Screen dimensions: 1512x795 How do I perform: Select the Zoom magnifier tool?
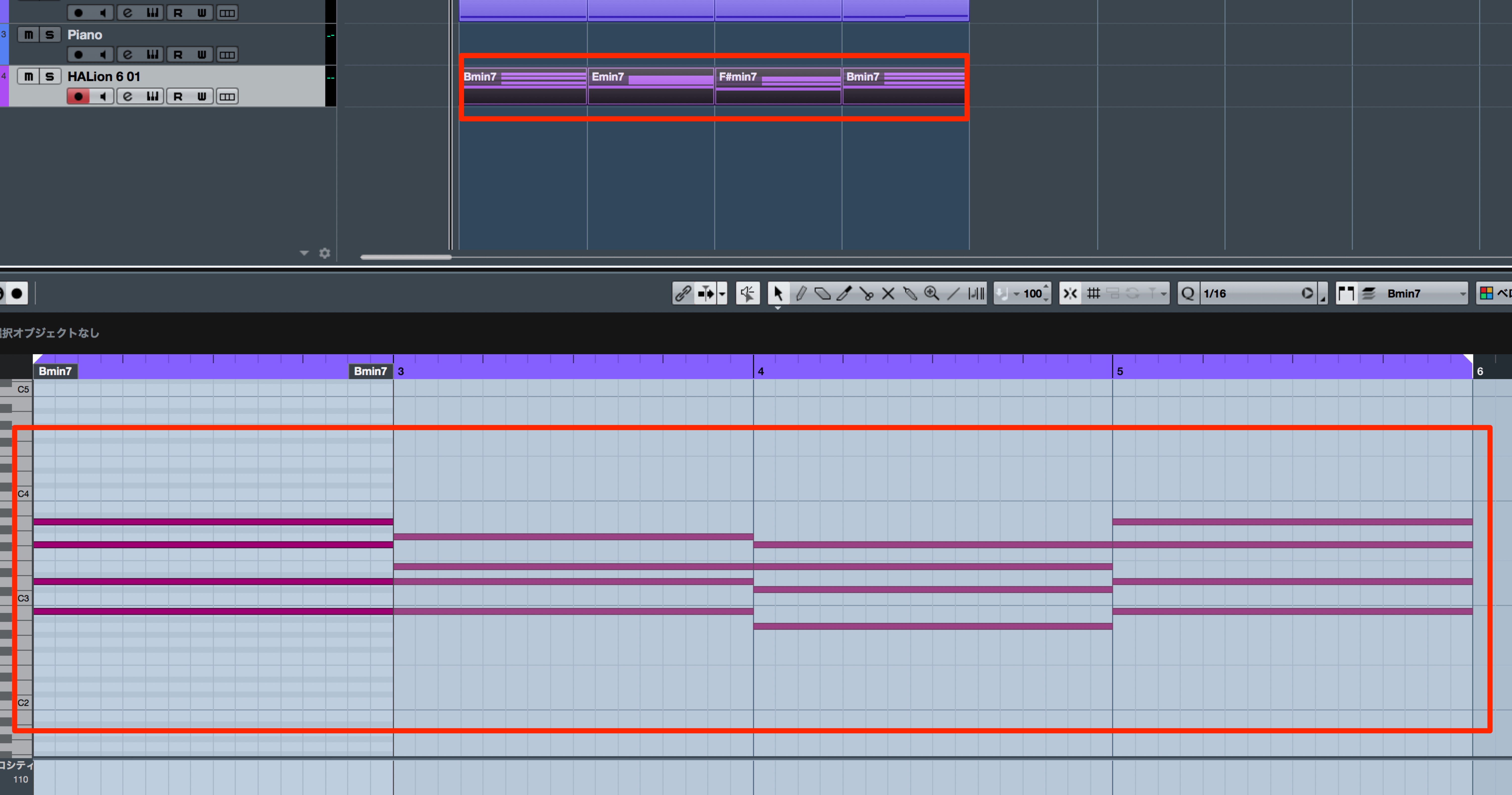pos(932,293)
